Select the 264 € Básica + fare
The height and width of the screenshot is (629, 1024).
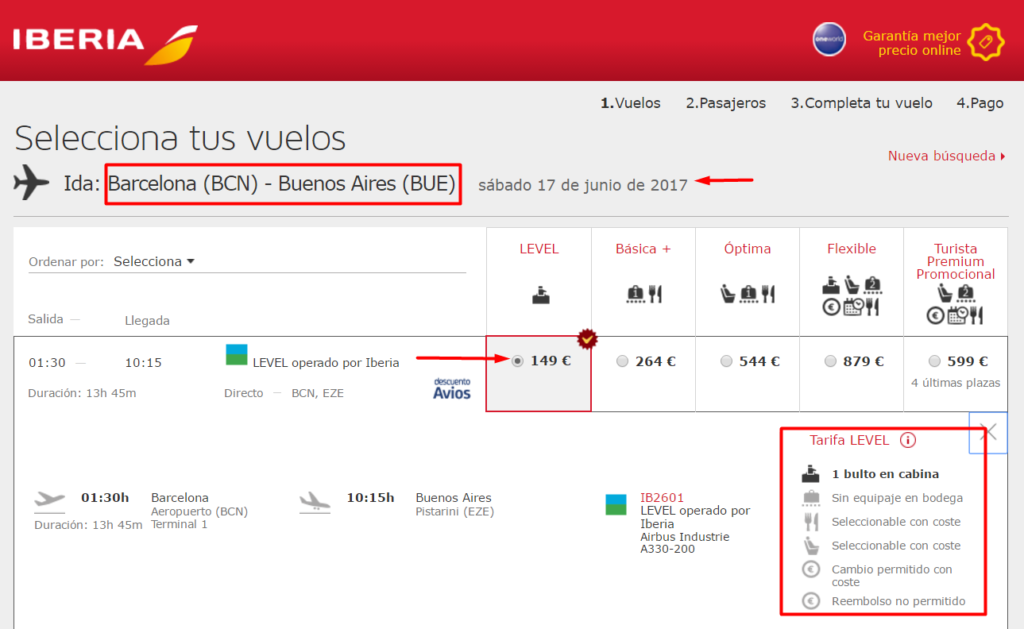pos(622,361)
